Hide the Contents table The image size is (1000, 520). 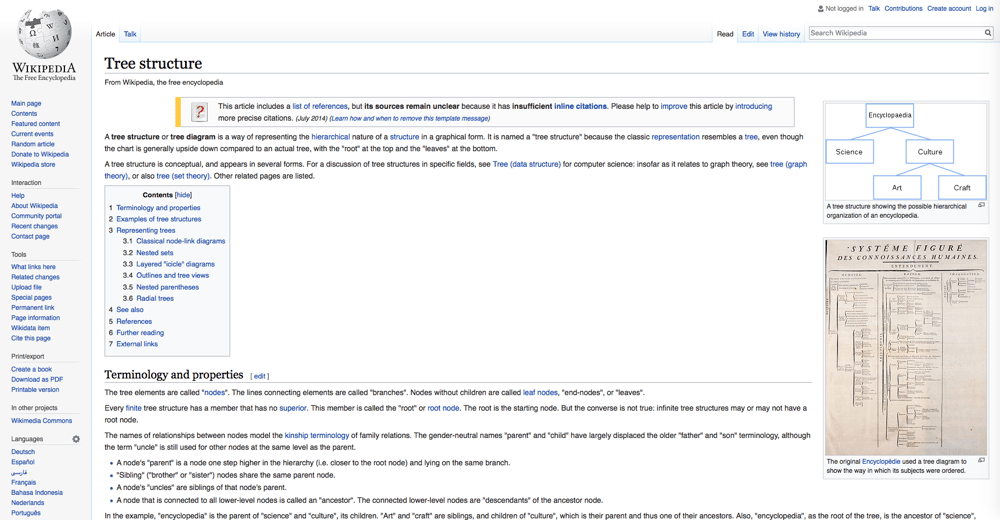(x=183, y=195)
